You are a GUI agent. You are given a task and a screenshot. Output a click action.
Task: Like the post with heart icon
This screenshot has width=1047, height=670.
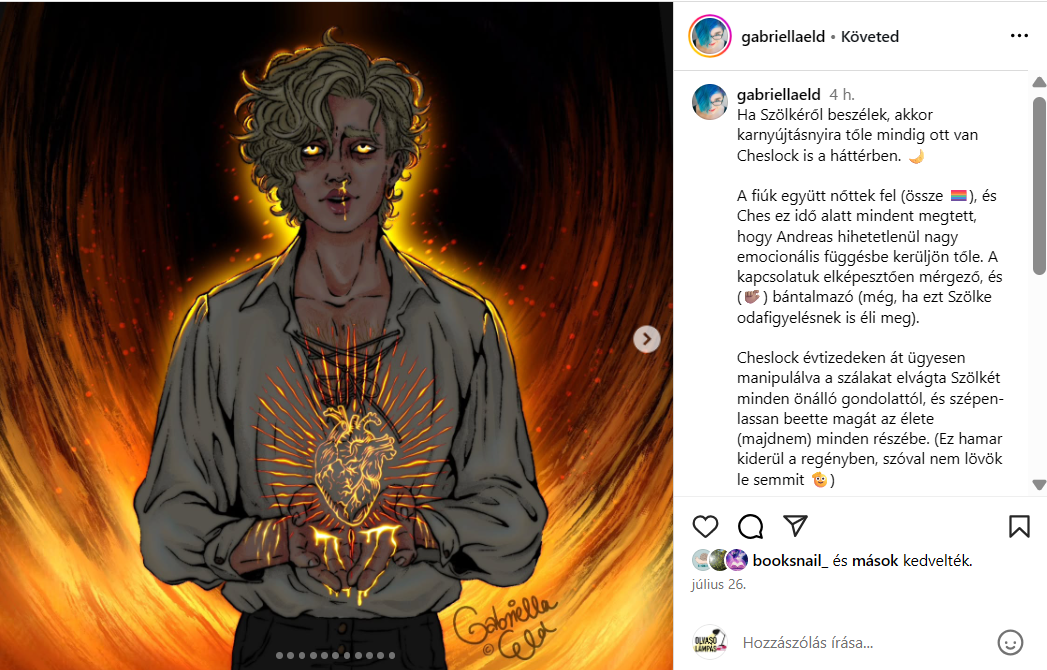tap(705, 526)
